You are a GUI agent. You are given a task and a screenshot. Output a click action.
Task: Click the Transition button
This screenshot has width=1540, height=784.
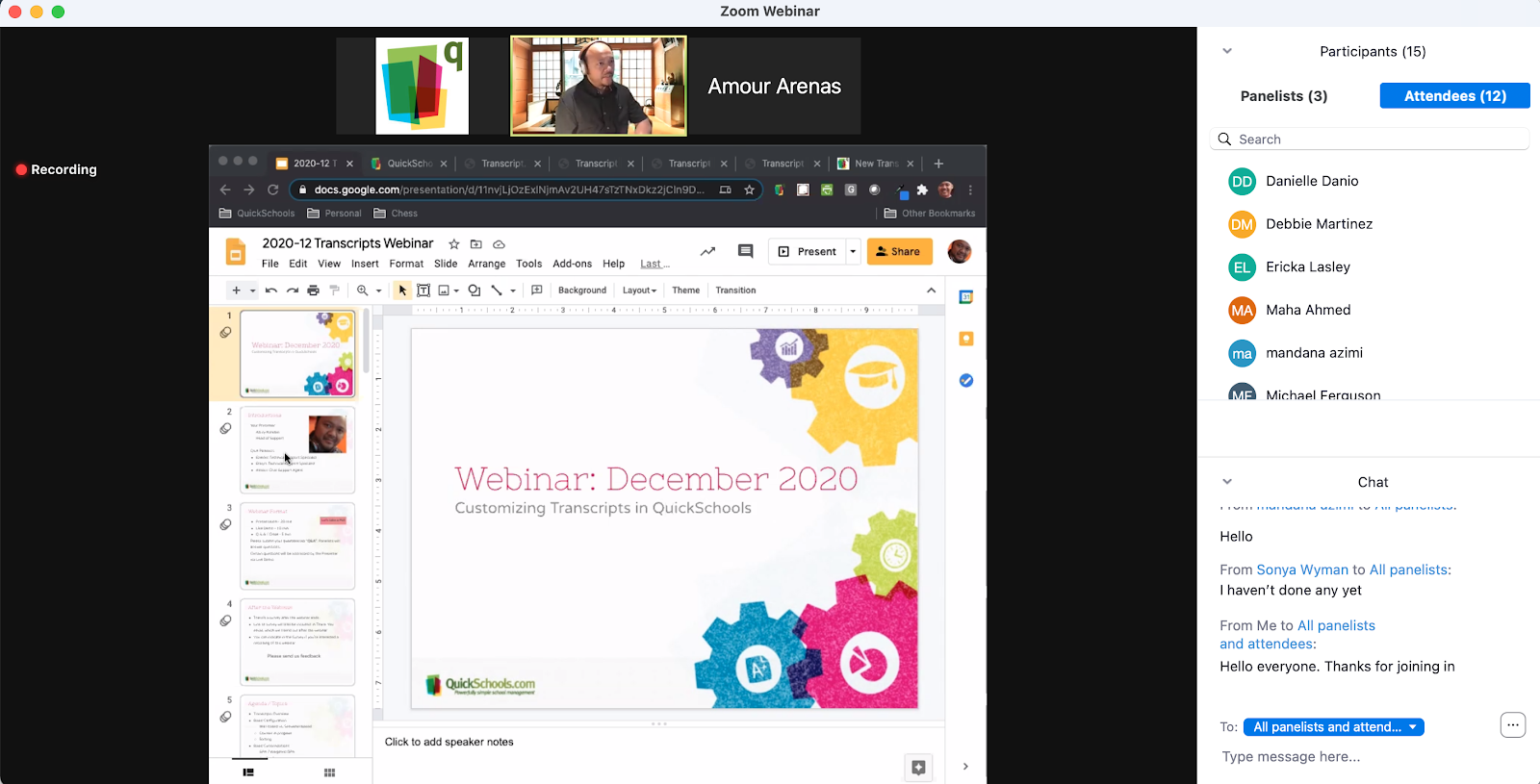[x=735, y=291]
